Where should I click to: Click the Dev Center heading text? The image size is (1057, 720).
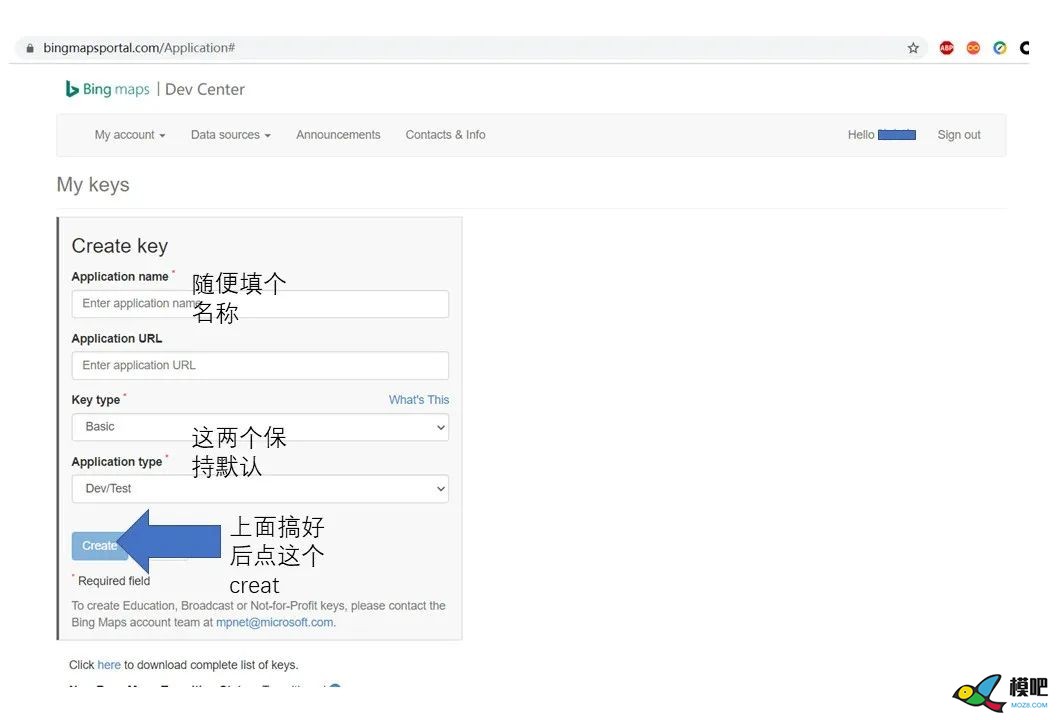(205, 89)
